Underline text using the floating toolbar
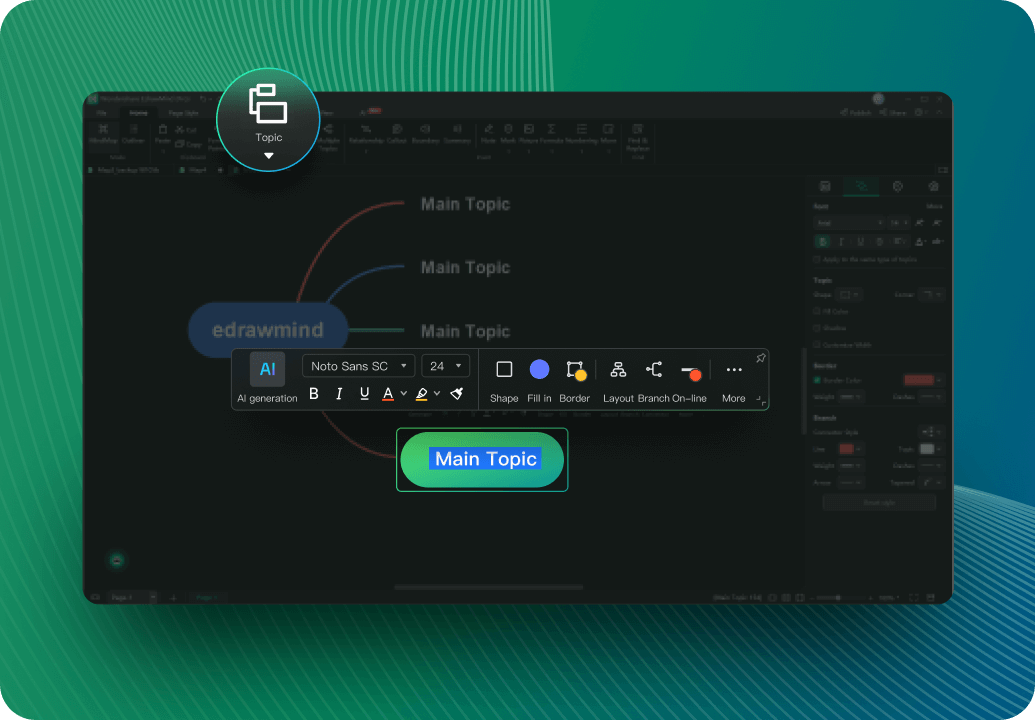 pos(364,393)
